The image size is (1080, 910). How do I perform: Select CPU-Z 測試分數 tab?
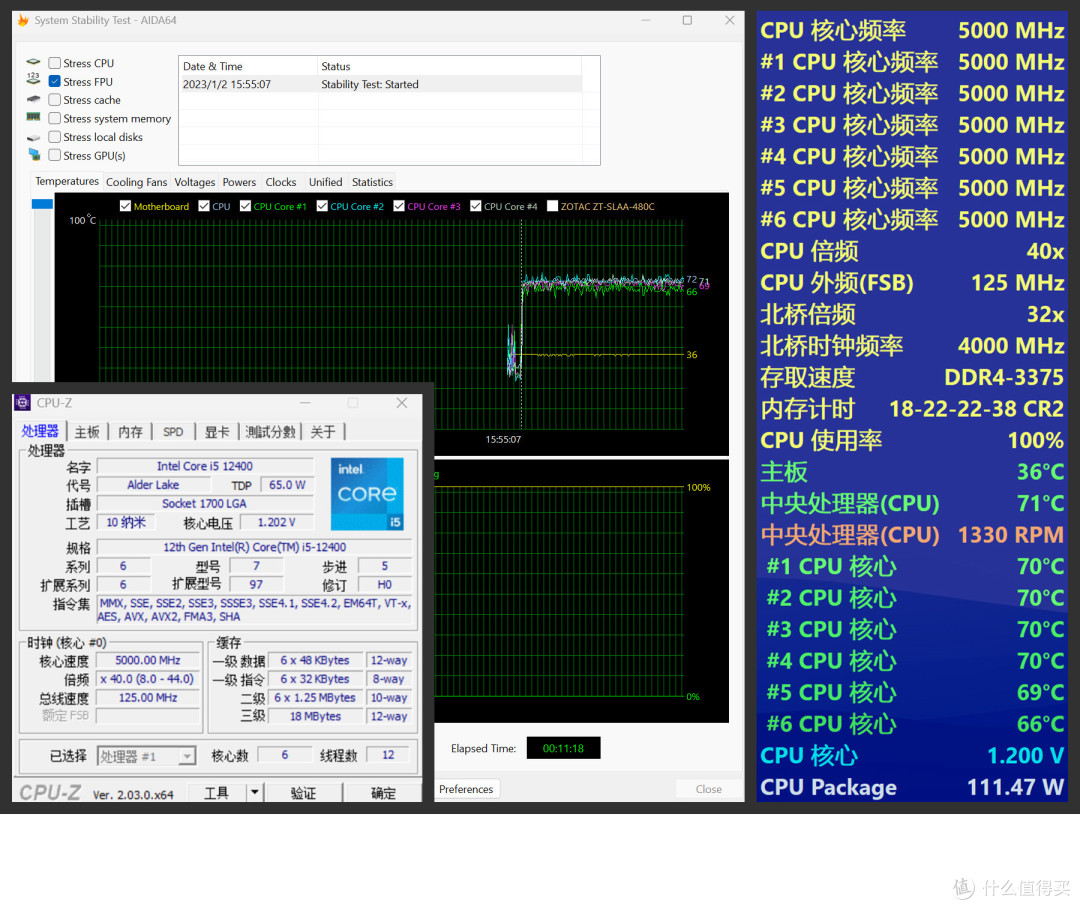tap(270, 432)
